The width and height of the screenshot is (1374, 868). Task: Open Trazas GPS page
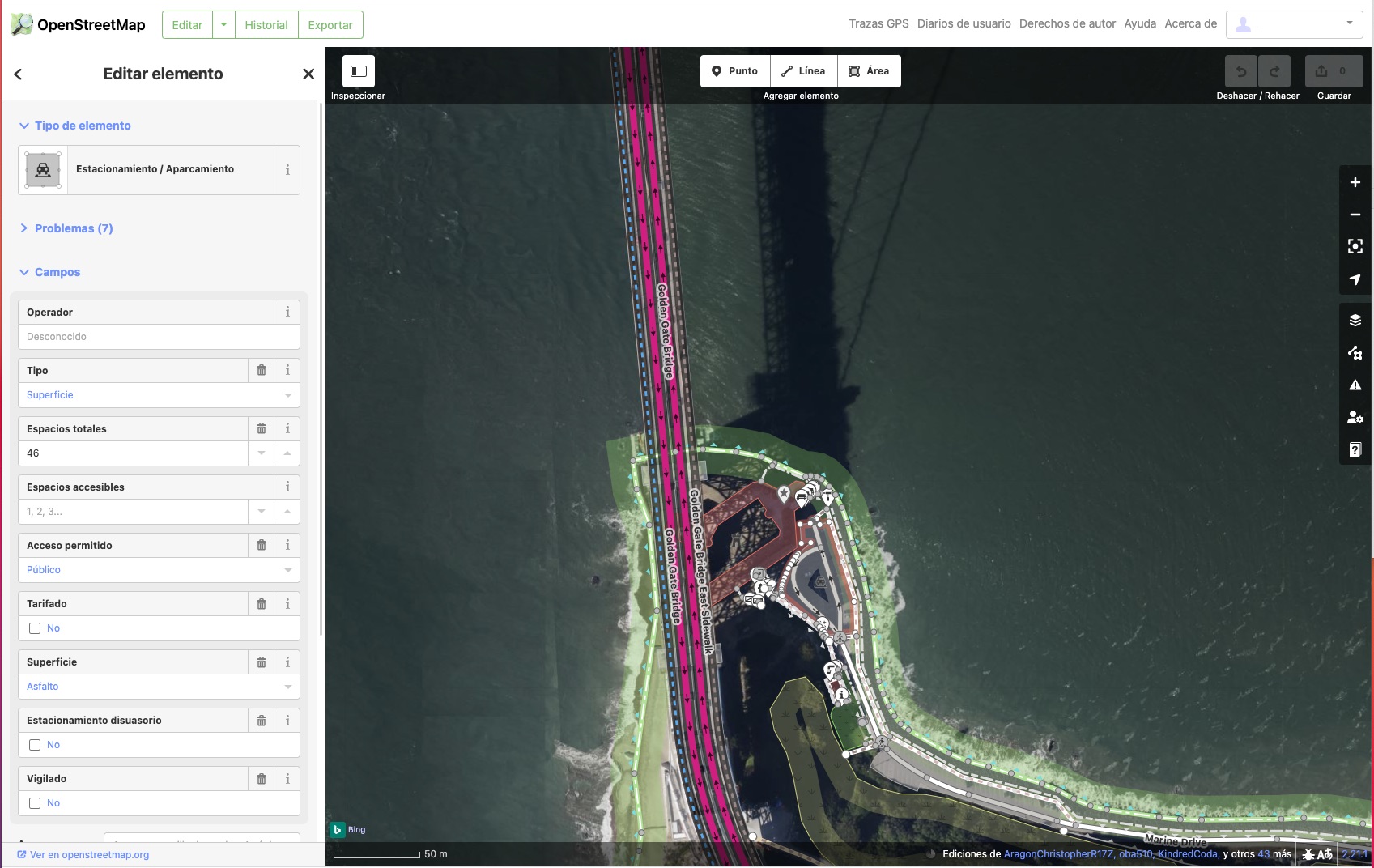(878, 23)
